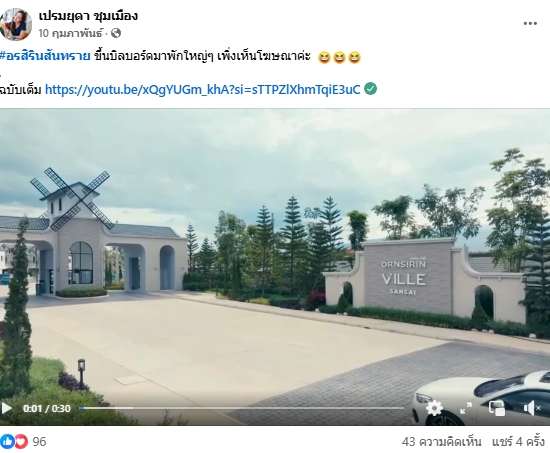This screenshot has height=453, width=550.
Task: Open the #อรสิรินสันทราย hashtag
Action: coord(45,56)
